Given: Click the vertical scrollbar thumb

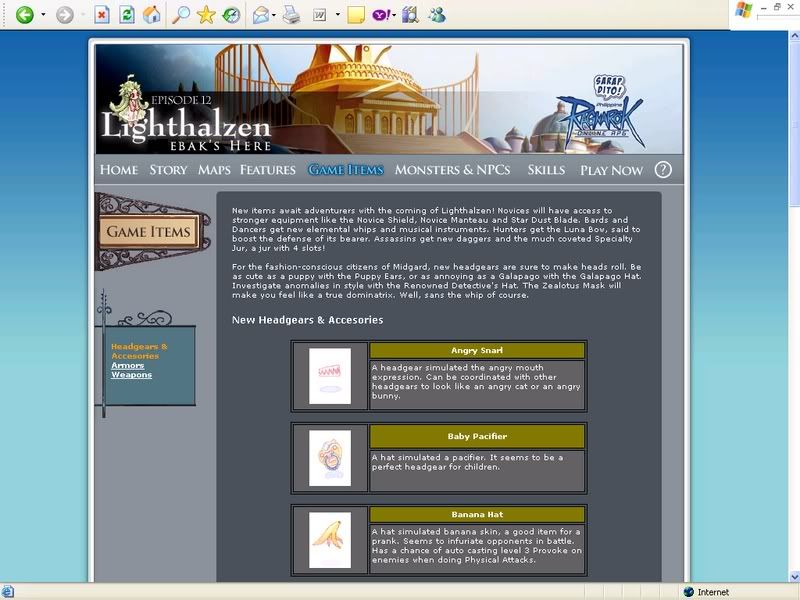Looking at the screenshot, I should click(794, 124).
